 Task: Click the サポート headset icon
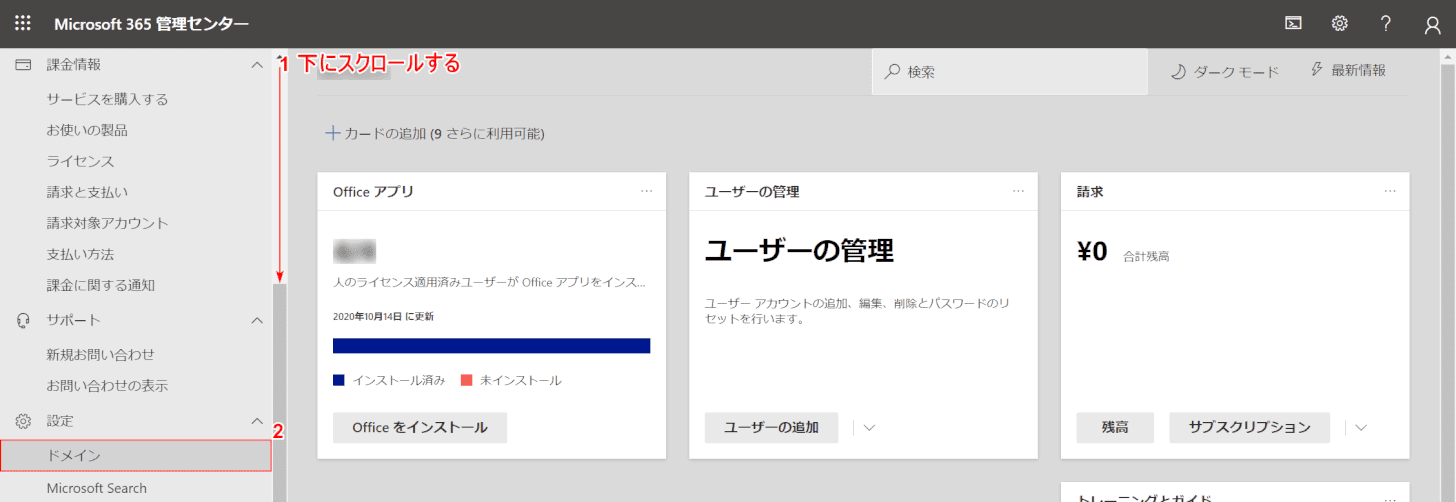click(23, 320)
